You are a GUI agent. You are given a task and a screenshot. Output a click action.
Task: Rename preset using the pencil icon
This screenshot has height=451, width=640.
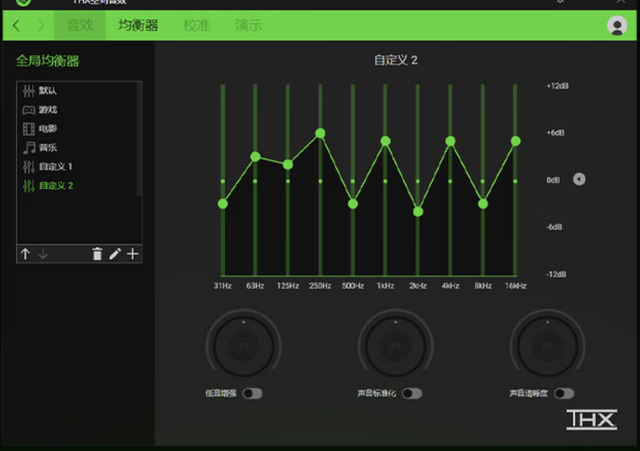point(115,254)
